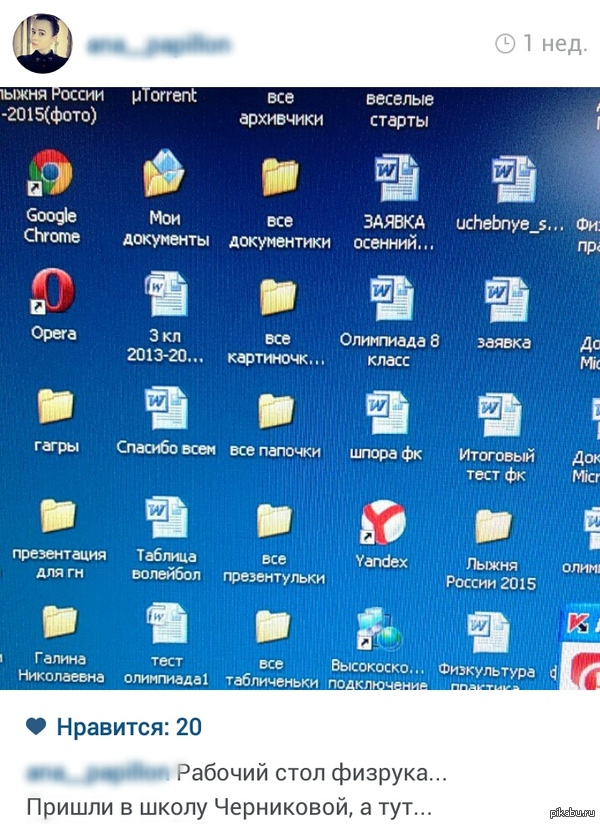Select the Итоговый тест фк document

(x=495, y=413)
